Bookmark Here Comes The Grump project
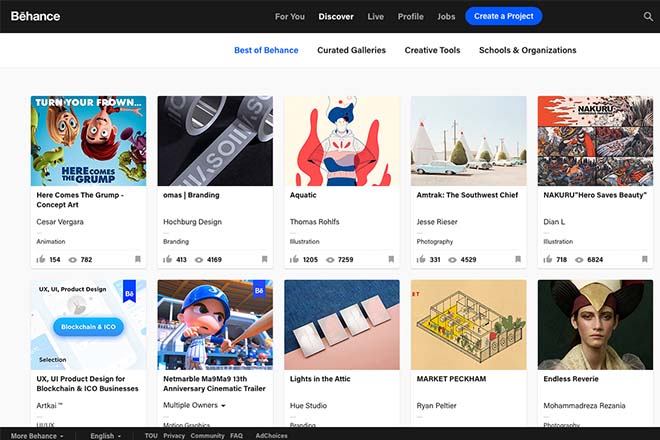Image resolution: width=660 pixels, height=440 pixels. [x=138, y=259]
